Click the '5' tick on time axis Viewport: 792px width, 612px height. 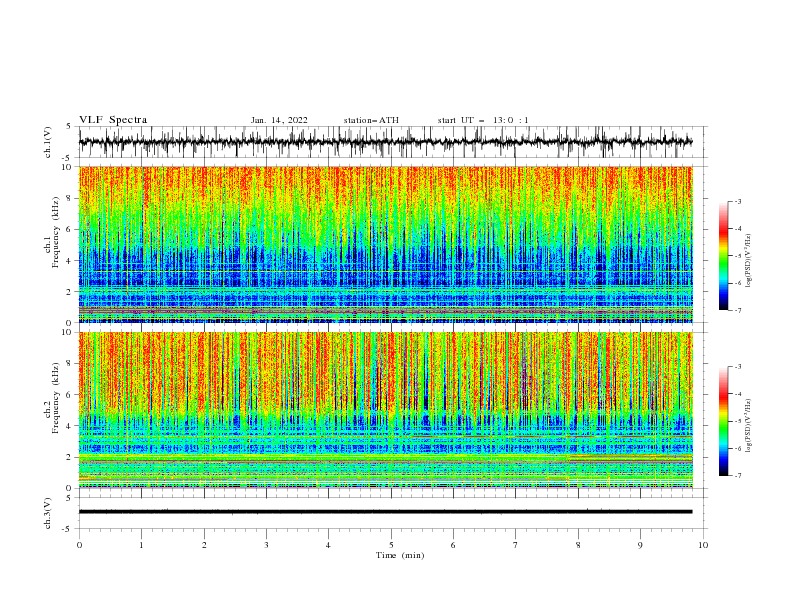[x=391, y=545]
